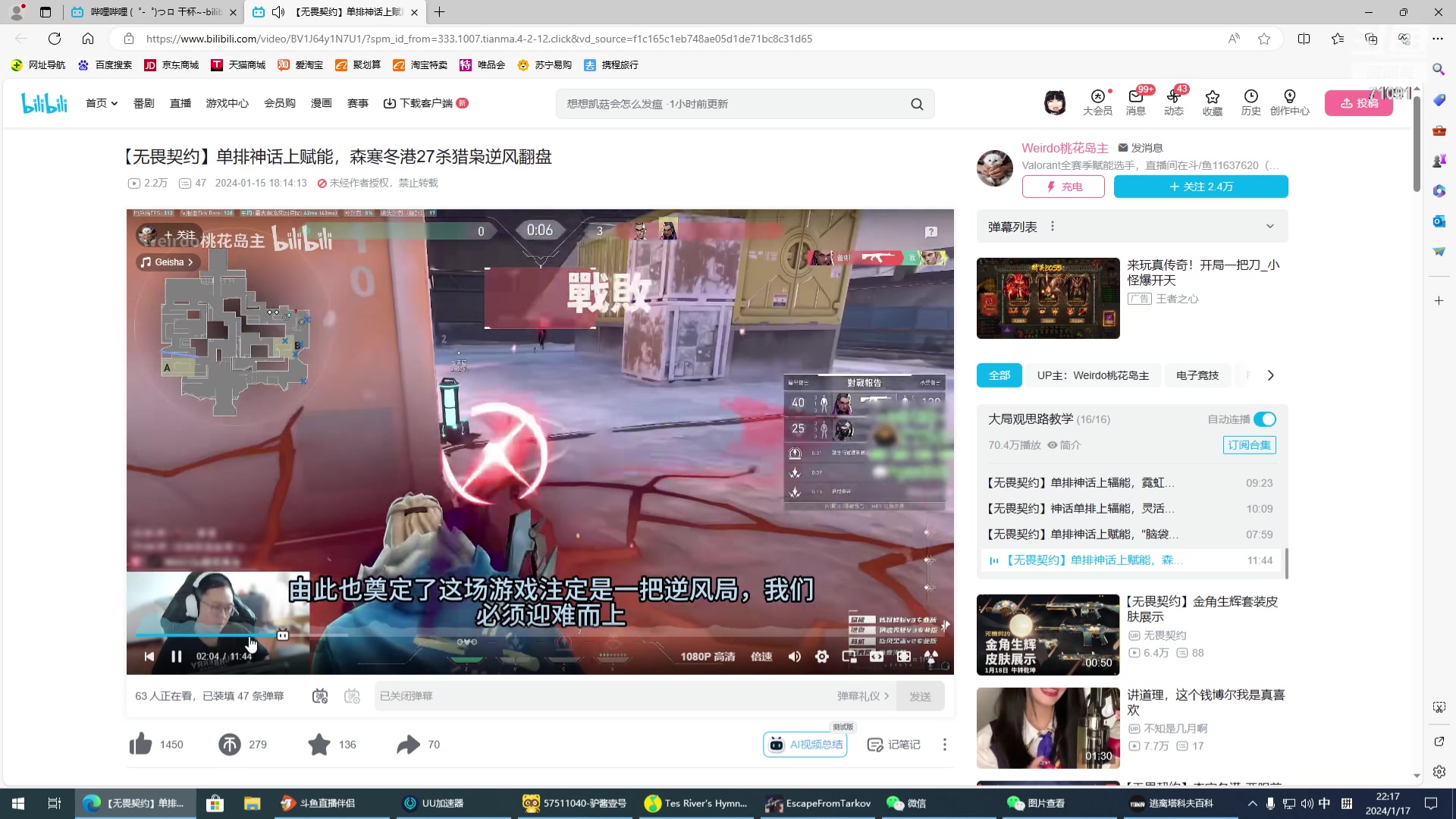Open 创作中心 creator center icon
Viewport: 1456px width, 819px height.
(1289, 102)
